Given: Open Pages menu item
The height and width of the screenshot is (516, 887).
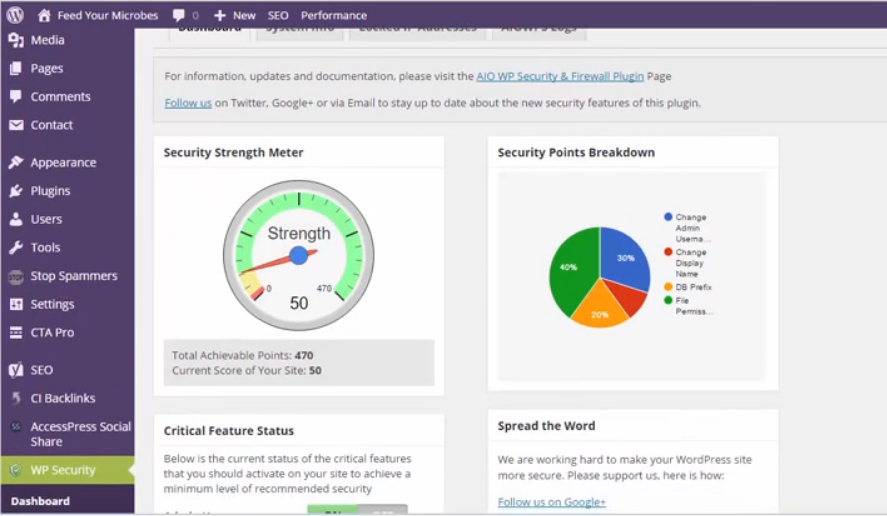Looking at the screenshot, I should coord(47,68).
